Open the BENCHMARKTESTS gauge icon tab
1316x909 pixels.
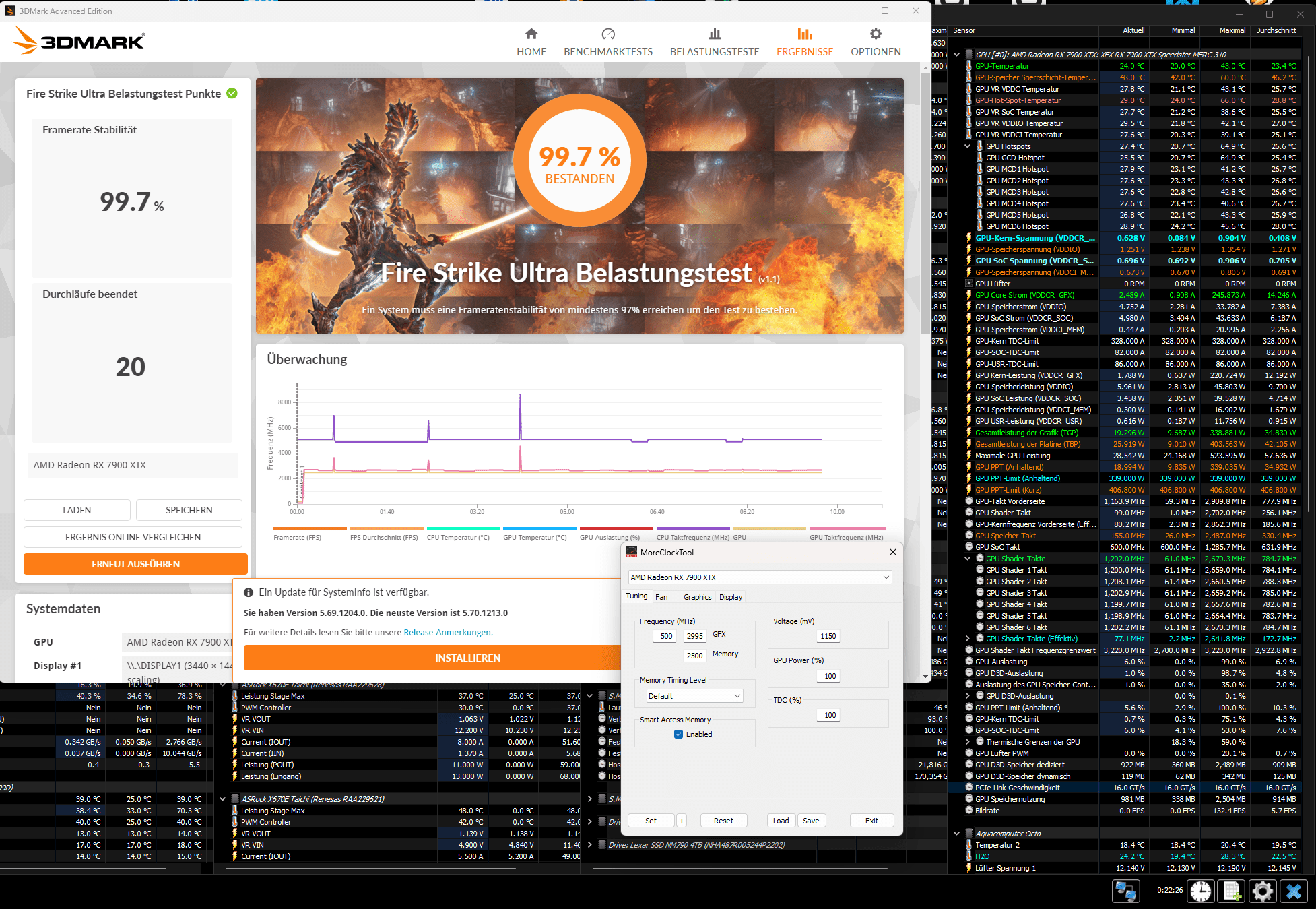pos(608,34)
